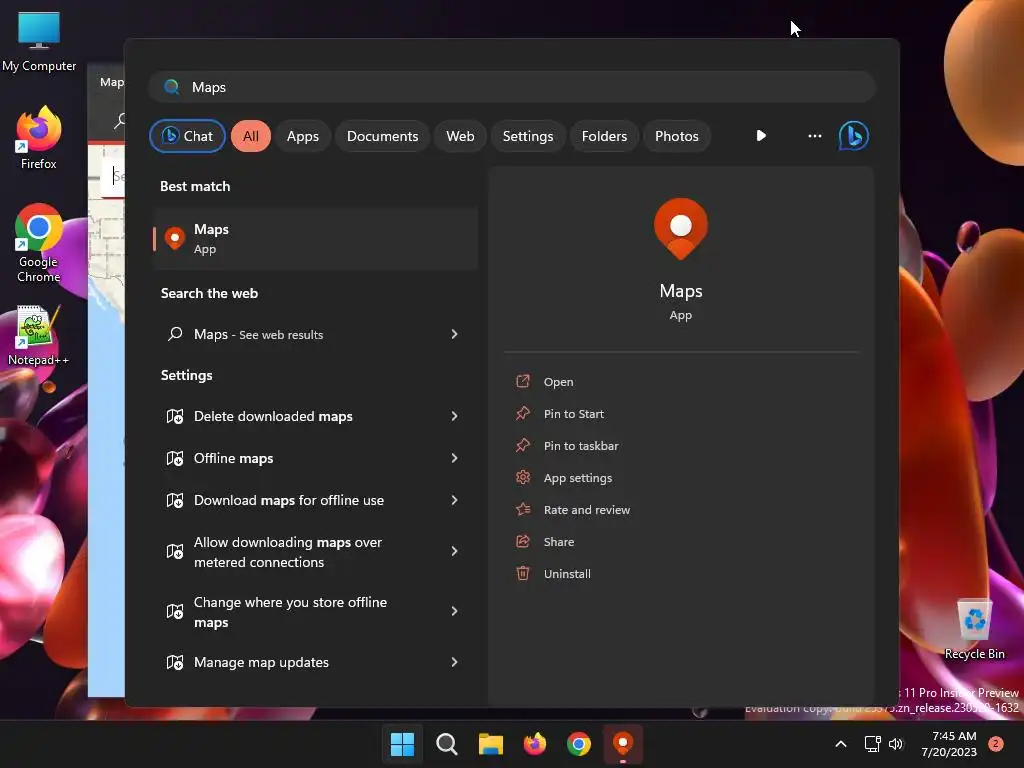The image size is (1024, 768).
Task: Click the Pin to taskbar pin icon
Action: [x=522, y=445]
